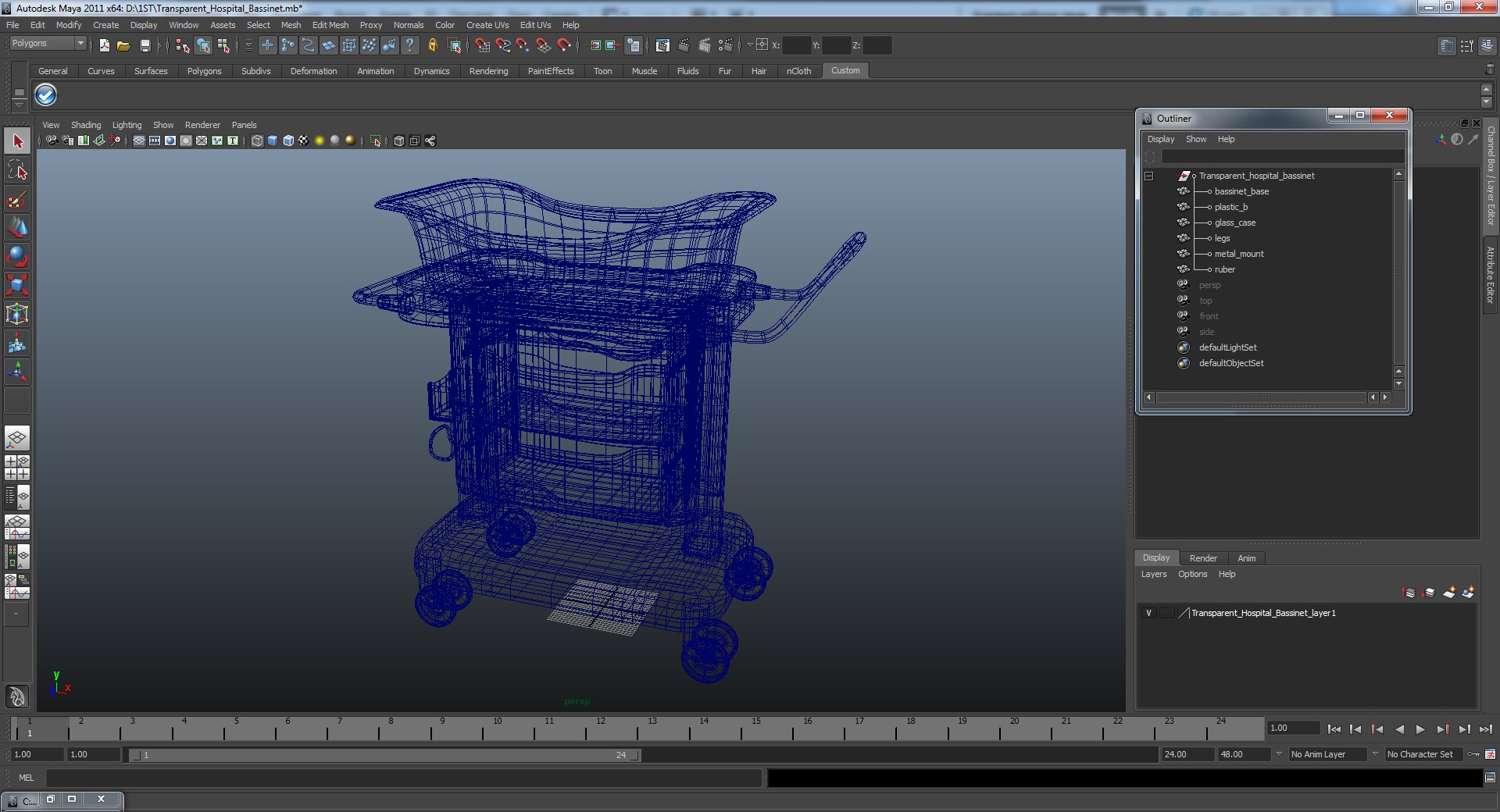Open the No Anim Layer dropdown arrow
Image resolution: width=1500 pixels, height=812 pixels.
(x=1279, y=754)
